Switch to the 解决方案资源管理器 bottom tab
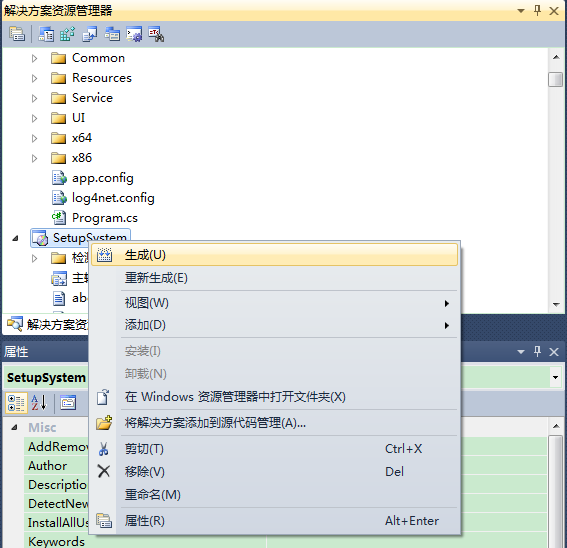567x548 pixels. tap(47, 324)
